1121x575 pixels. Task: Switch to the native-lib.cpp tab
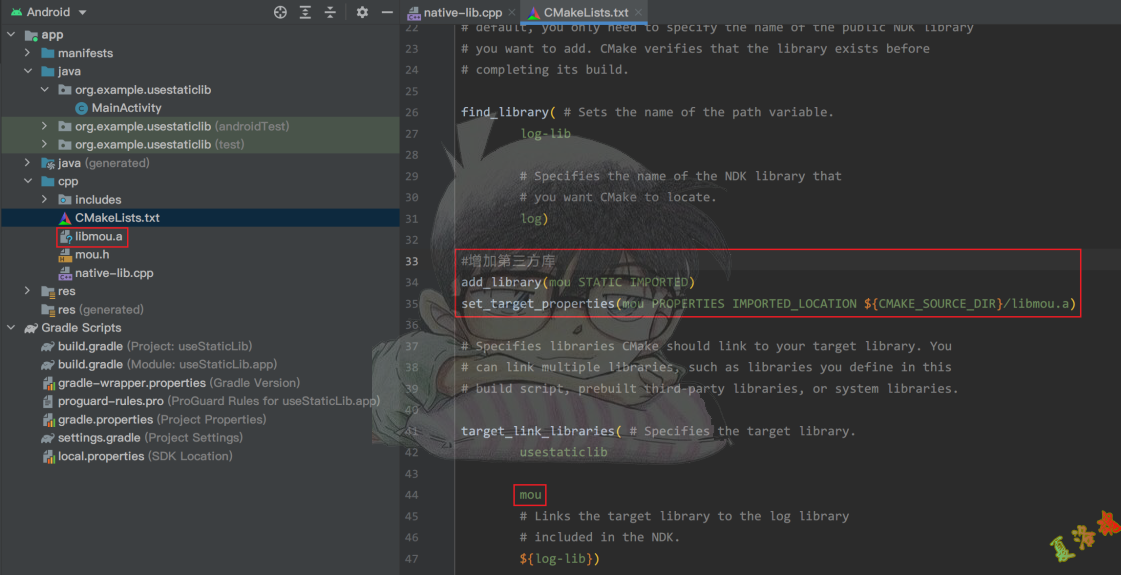(462, 13)
